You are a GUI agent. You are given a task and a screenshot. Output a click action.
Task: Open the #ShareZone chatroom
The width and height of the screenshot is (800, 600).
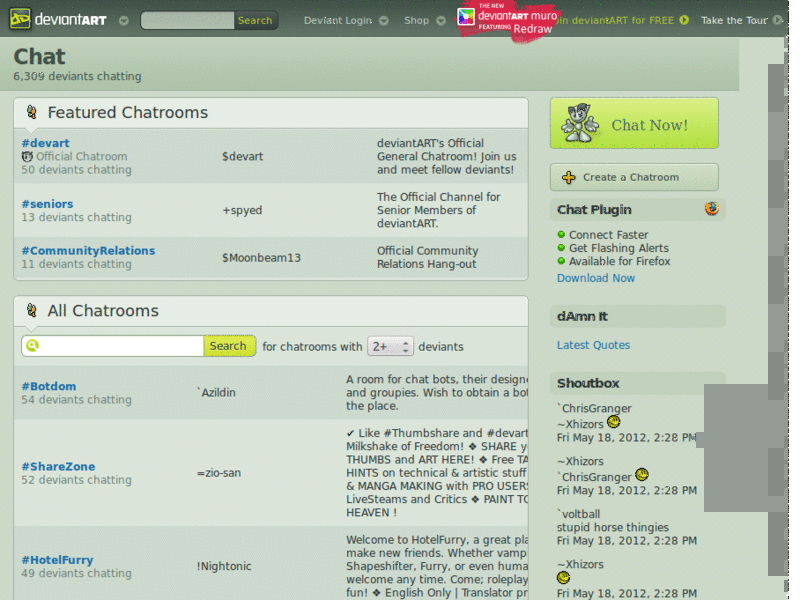click(58, 466)
